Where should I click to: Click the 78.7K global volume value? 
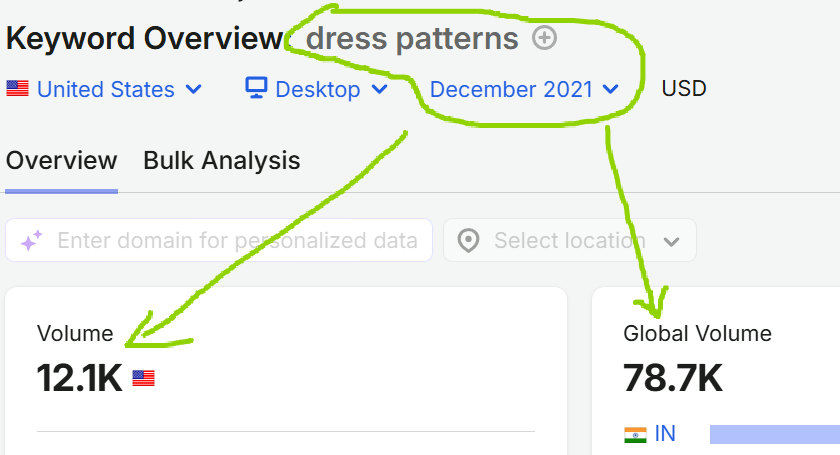pyautogui.click(x=673, y=378)
